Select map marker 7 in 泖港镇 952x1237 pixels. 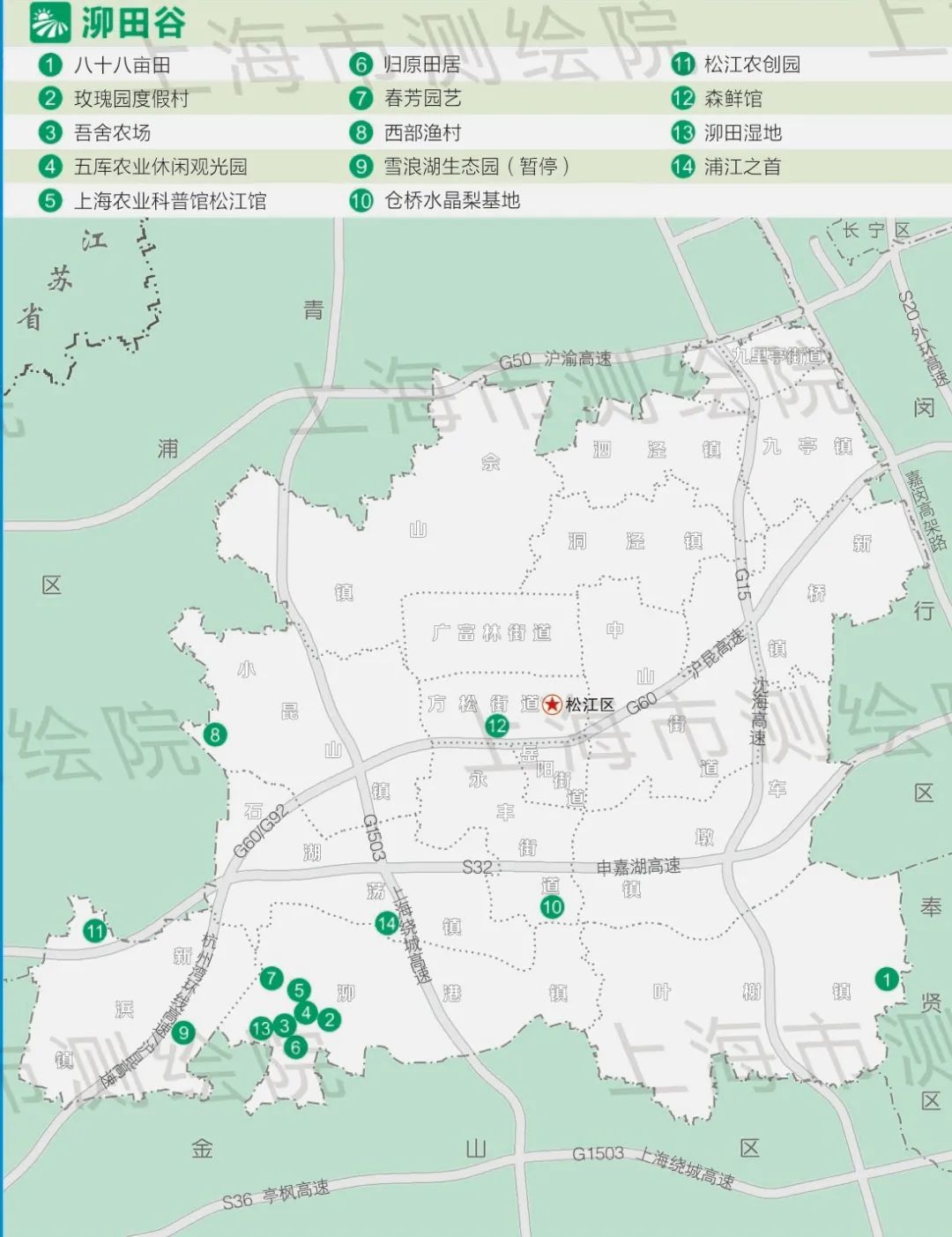pyautogui.click(x=271, y=978)
